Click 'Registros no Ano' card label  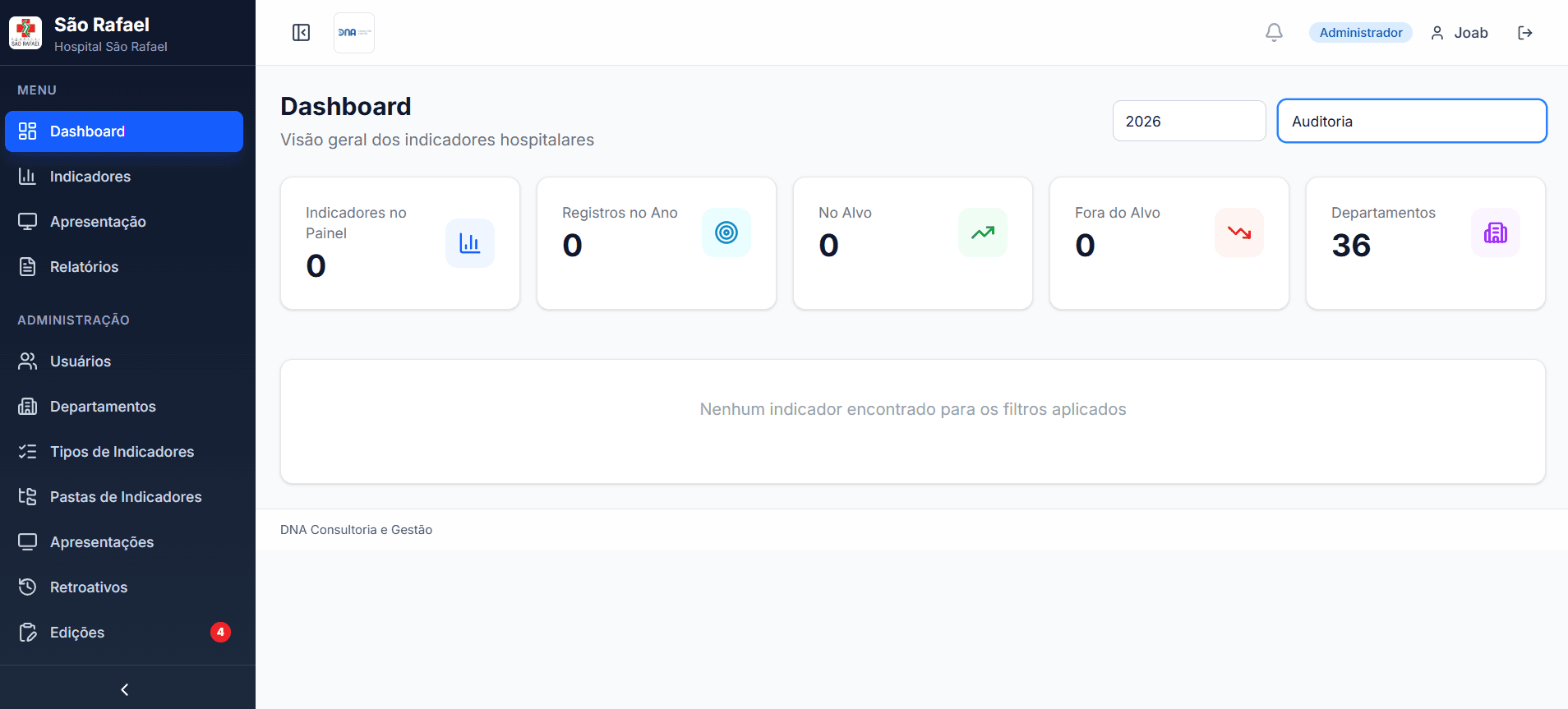[620, 213]
